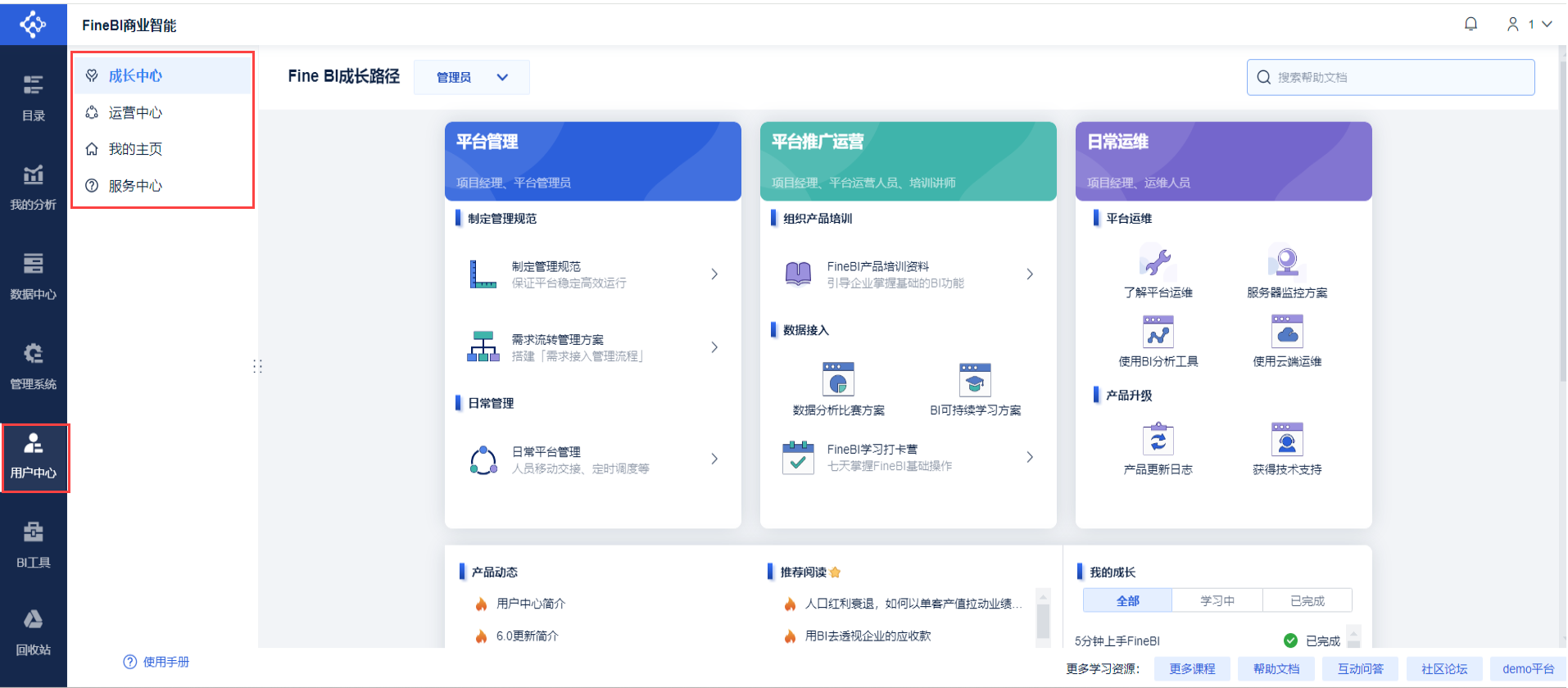This screenshot has height=688, width=1568.
Task: Open 我的分析 in the sidebar
Action: tap(34, 187)
